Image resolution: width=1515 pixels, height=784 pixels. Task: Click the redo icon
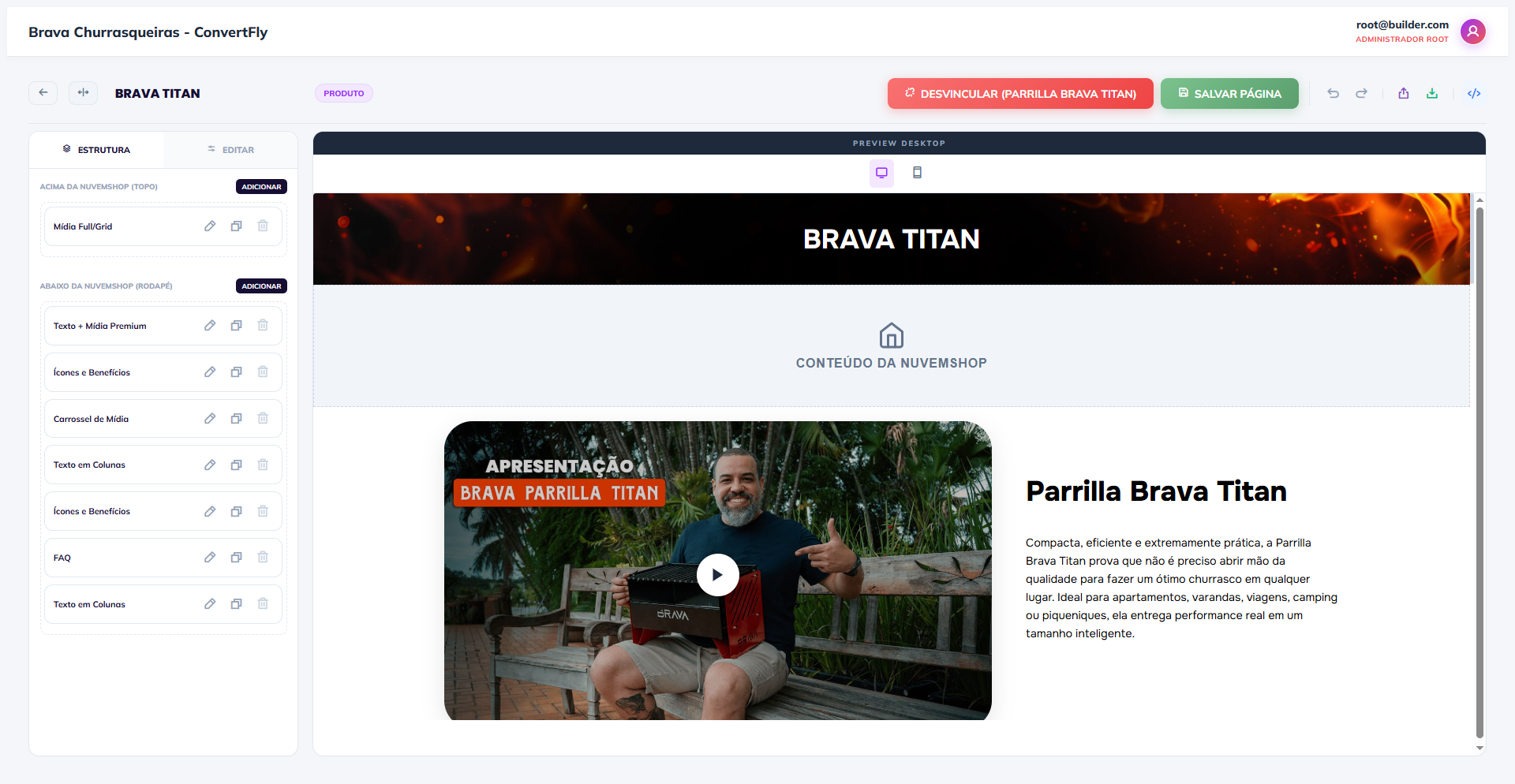click(1361, 94)
